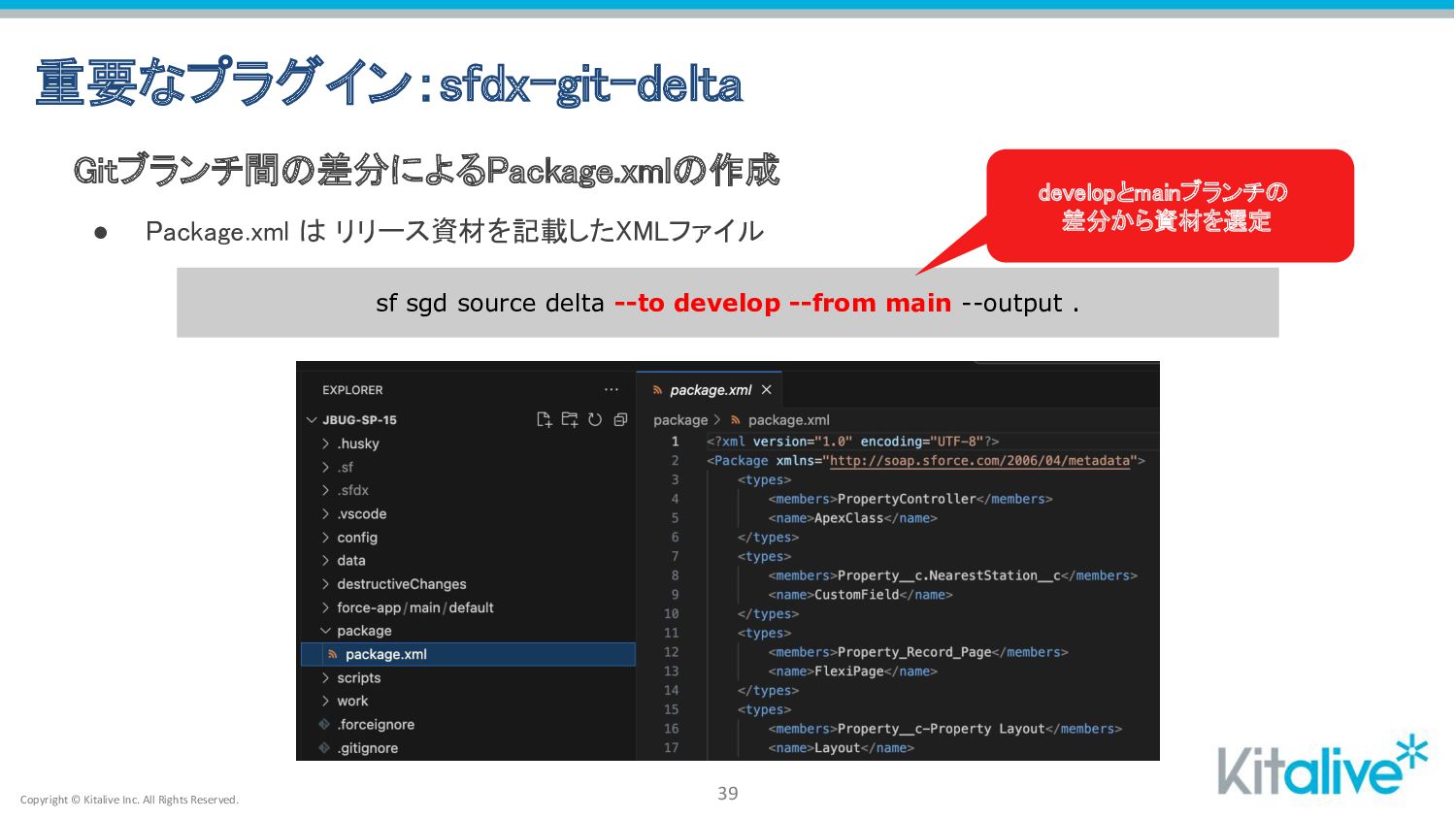The height and width of the screenshot is (819, 1456).
Task: Open the .forceignore file
Action: [x=376, y=724]
